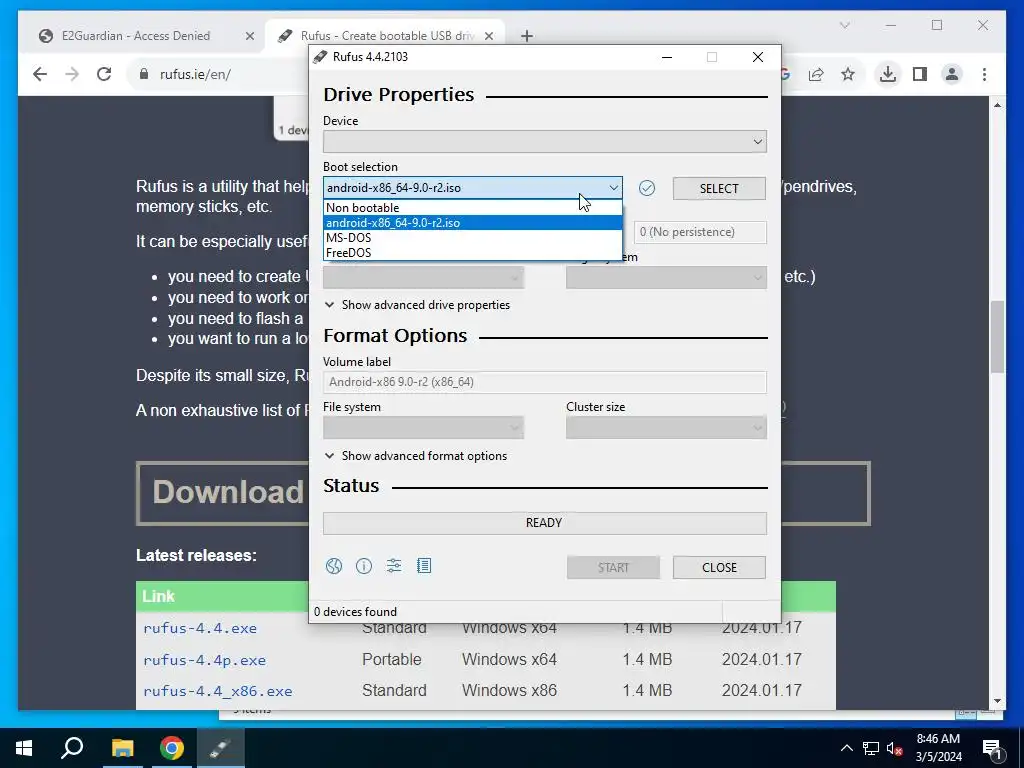Open Chrome three-dot menu
1024x768 pixels.
(984, 74)
